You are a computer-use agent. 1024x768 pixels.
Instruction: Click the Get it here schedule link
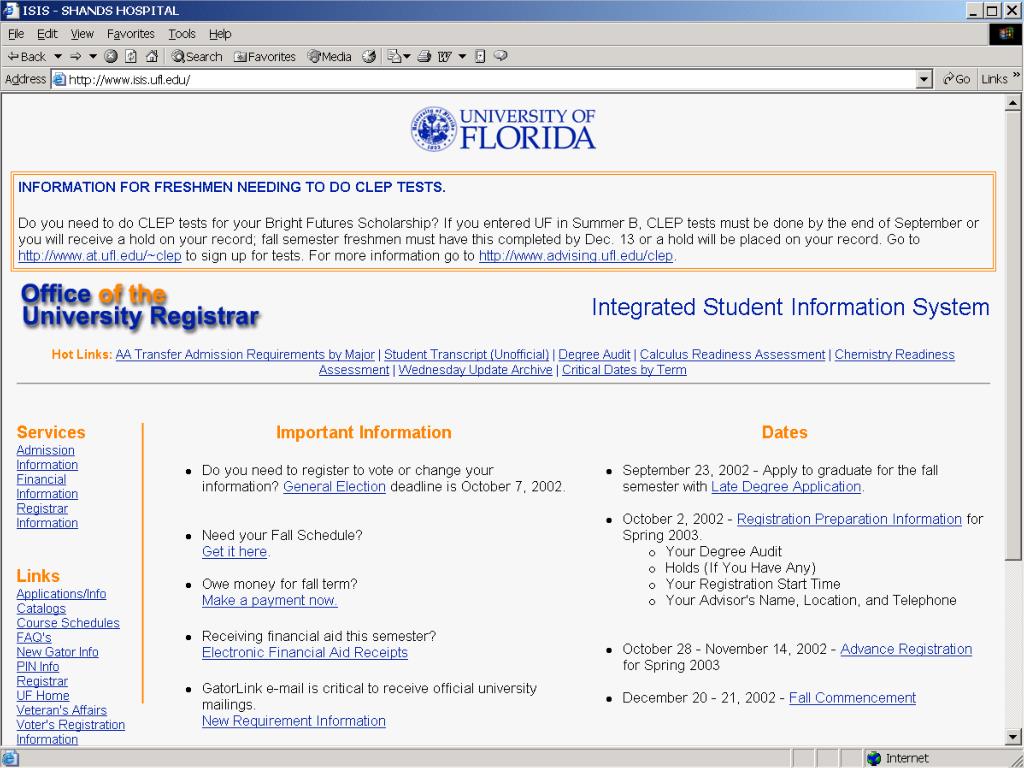pyautogui.click(x=234, y=551)
